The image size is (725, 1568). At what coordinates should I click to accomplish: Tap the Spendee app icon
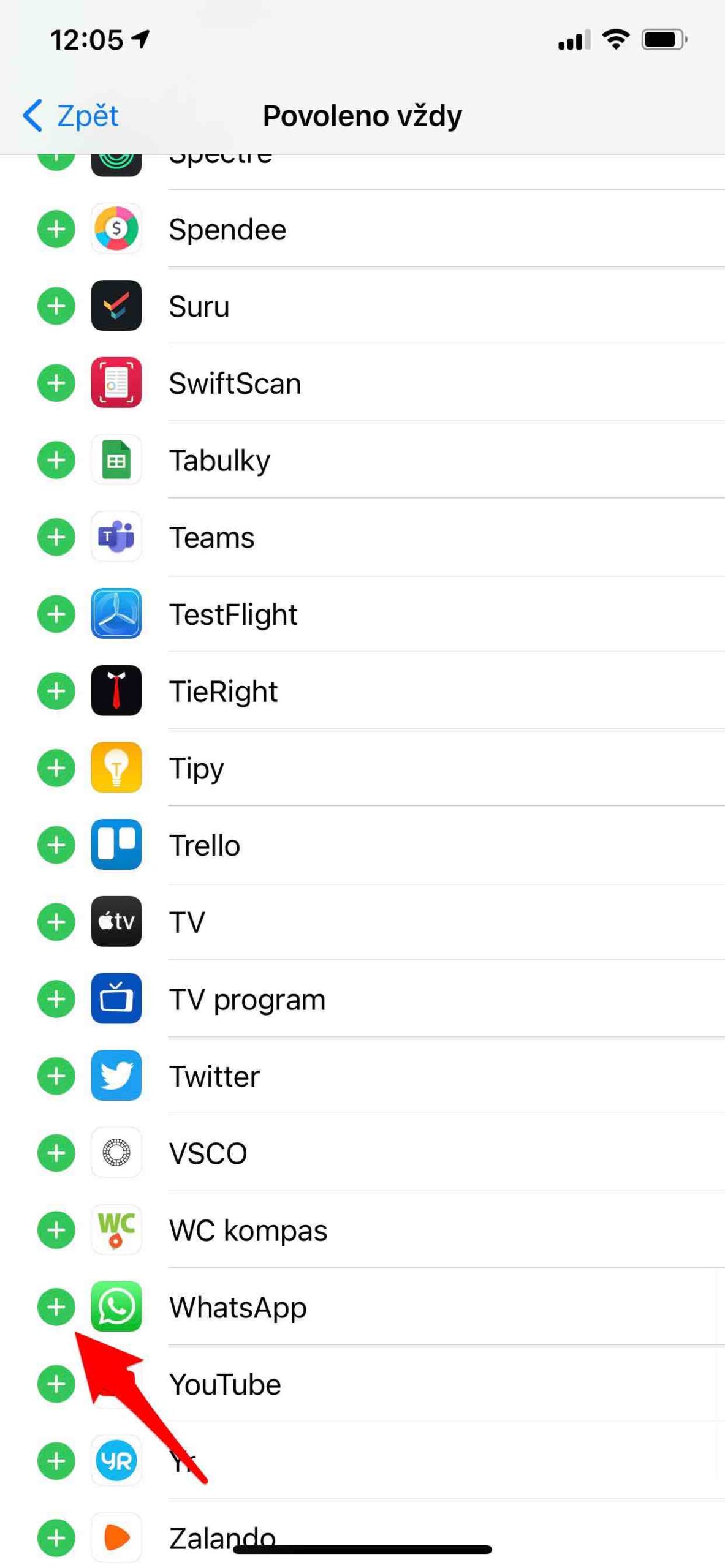click(x=116, y=229)
